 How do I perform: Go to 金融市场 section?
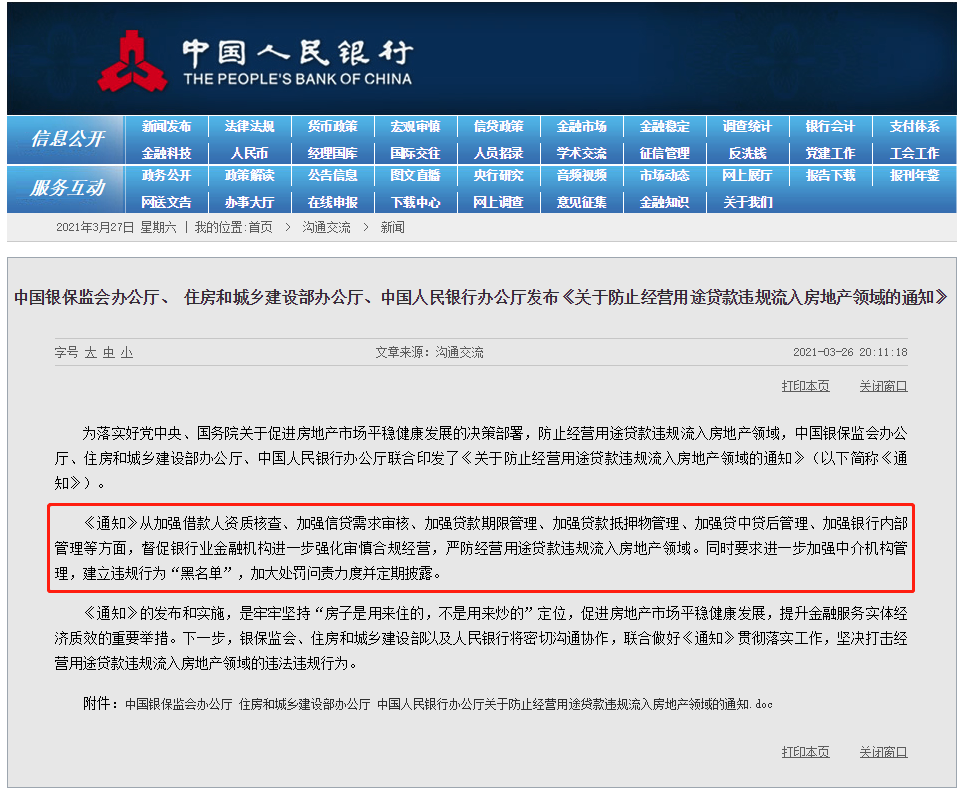(582, 127)
